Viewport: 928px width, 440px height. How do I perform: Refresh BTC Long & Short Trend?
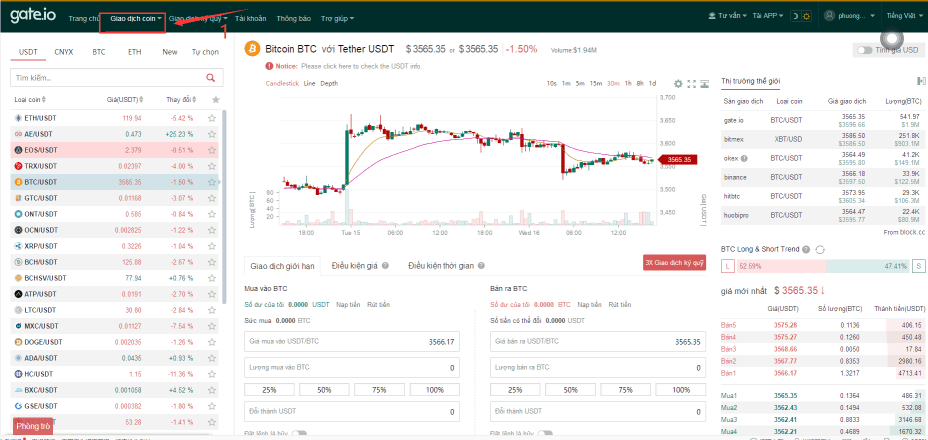tap(820, 249)
